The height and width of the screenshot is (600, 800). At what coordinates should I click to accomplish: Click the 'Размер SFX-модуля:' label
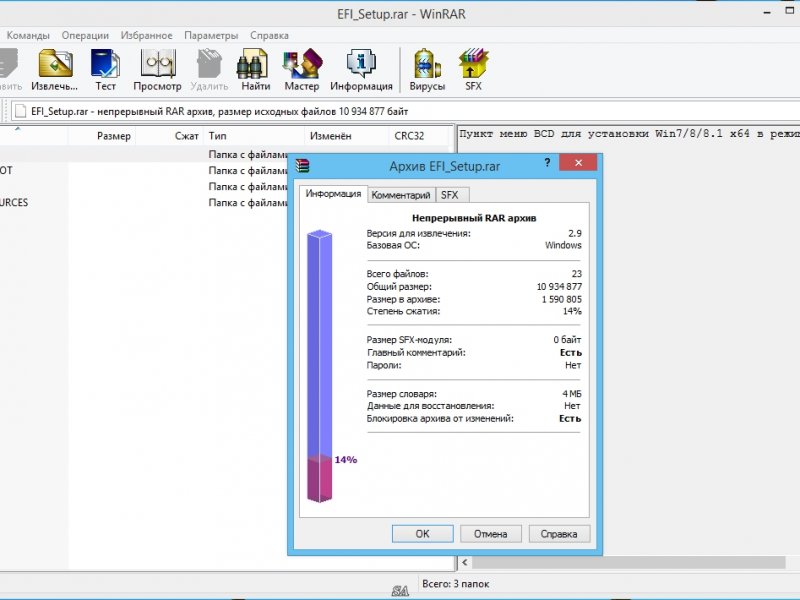pos(409,340)
